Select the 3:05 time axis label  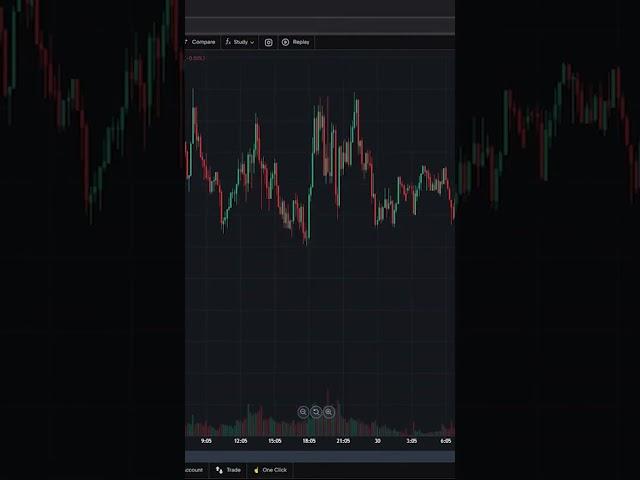click(x=412, y=441)
